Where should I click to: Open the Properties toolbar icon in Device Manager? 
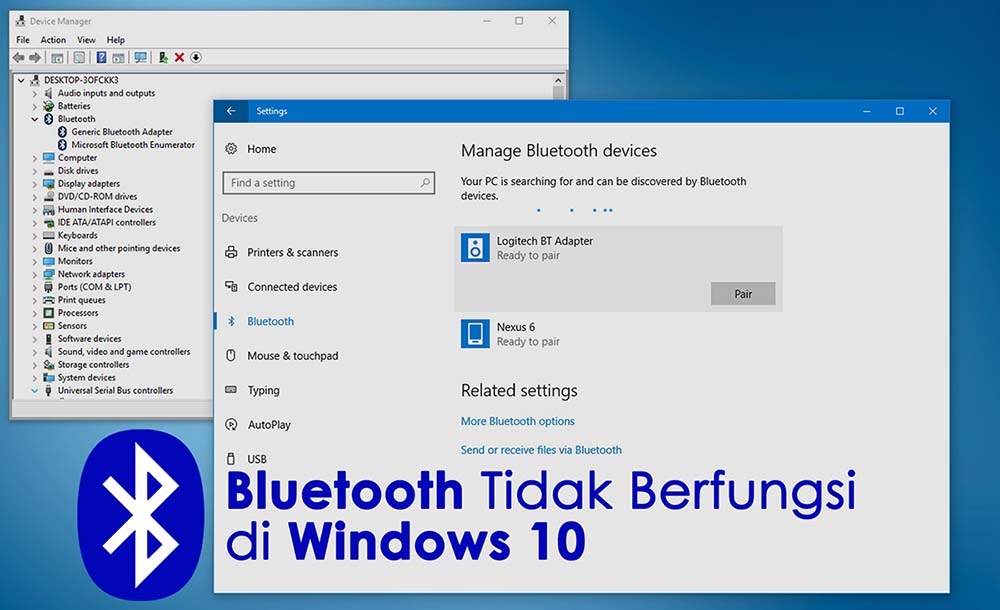pos(79,57)
